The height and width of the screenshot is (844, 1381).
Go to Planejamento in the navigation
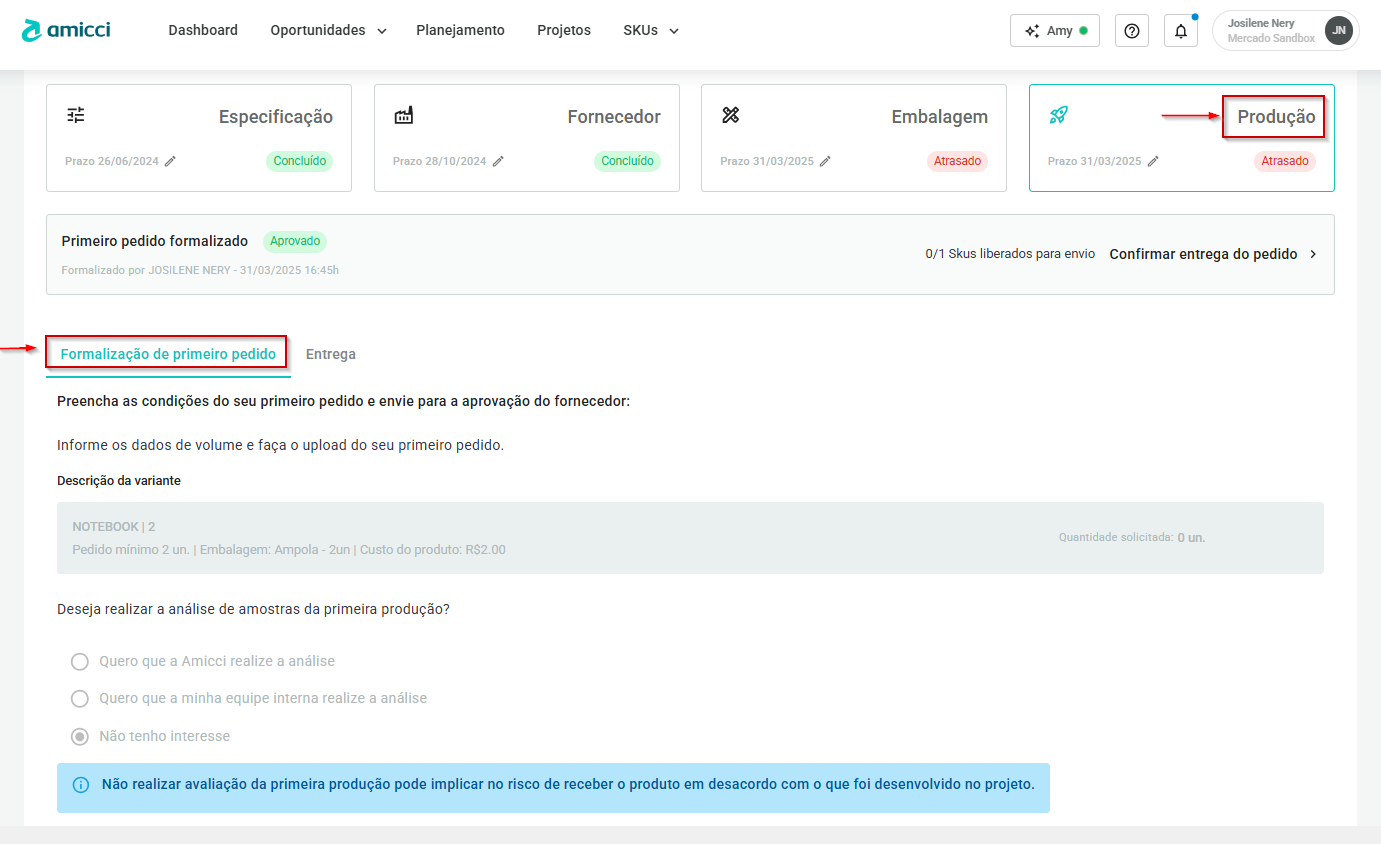point(460,30)
